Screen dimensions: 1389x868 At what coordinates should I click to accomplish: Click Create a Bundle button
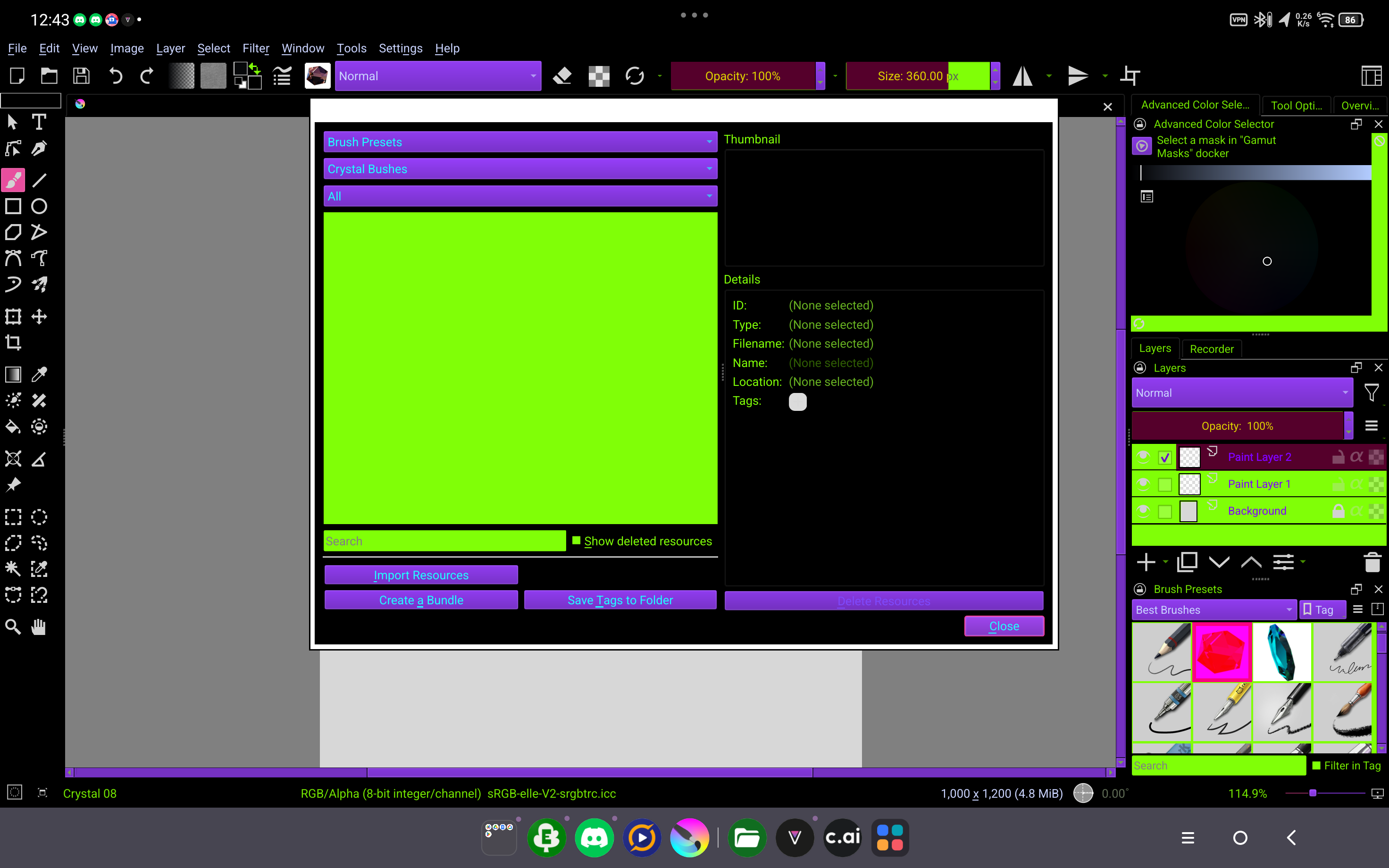click(421, 600)
